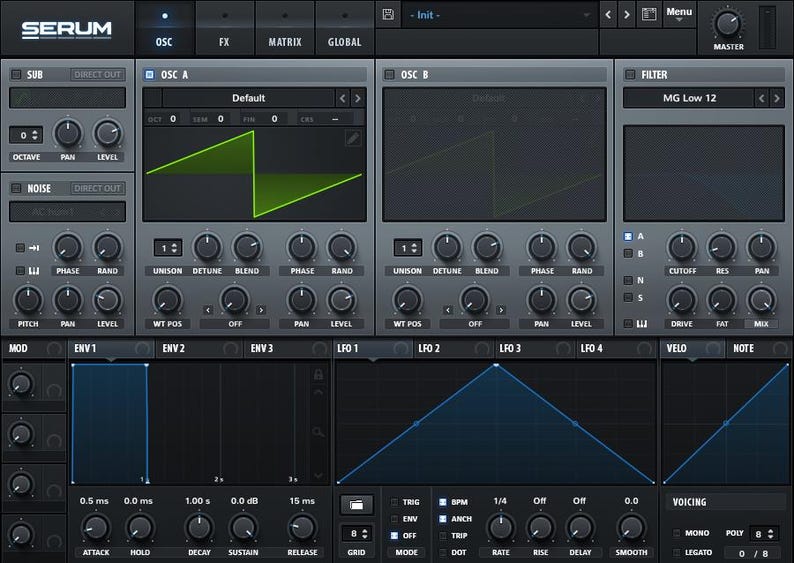Viewport: 794px width, 563px height.
Task: Select the VELO tab
Action: 692,348
